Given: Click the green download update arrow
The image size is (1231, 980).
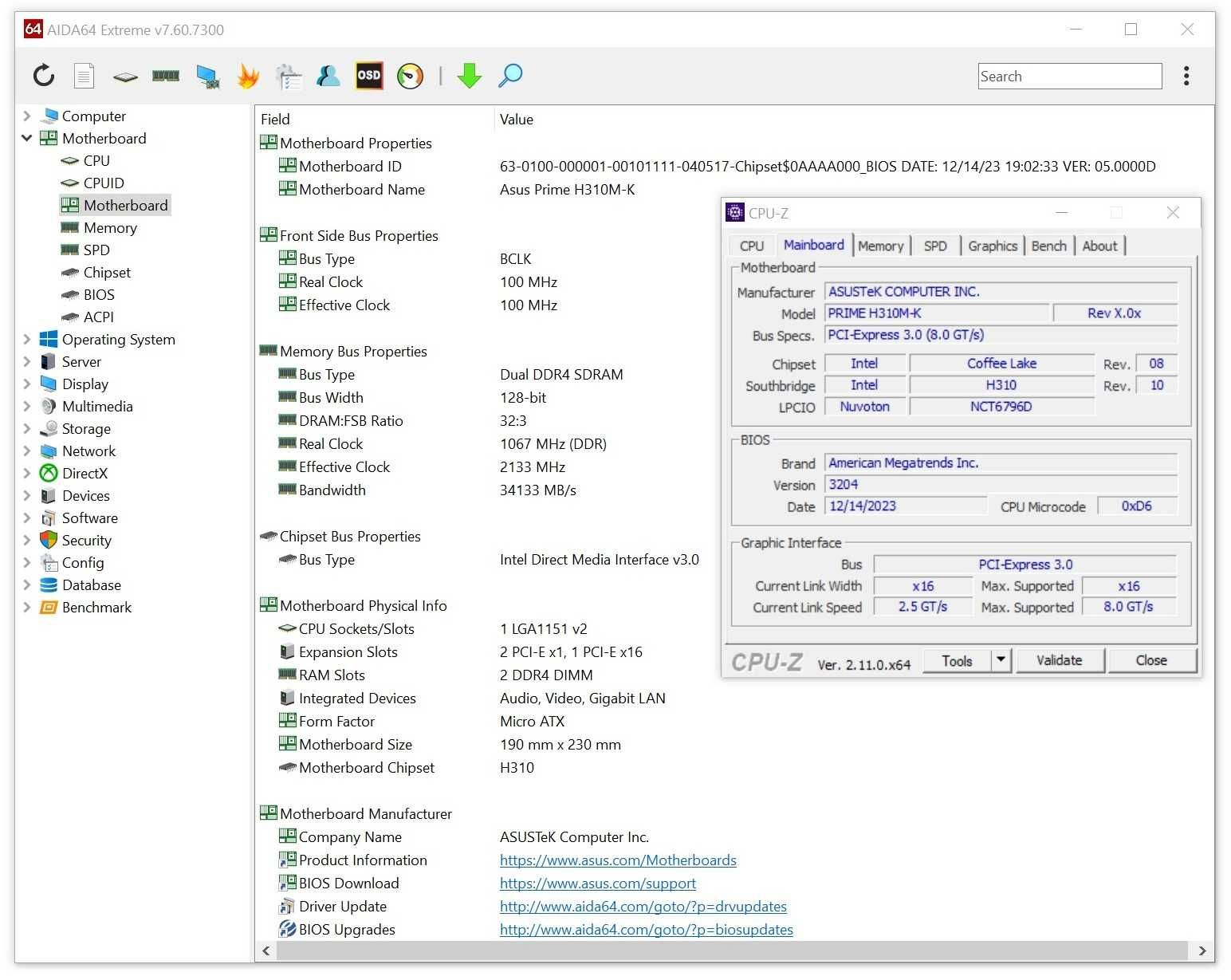Looking at the screenshot, I should pos(470,76).
